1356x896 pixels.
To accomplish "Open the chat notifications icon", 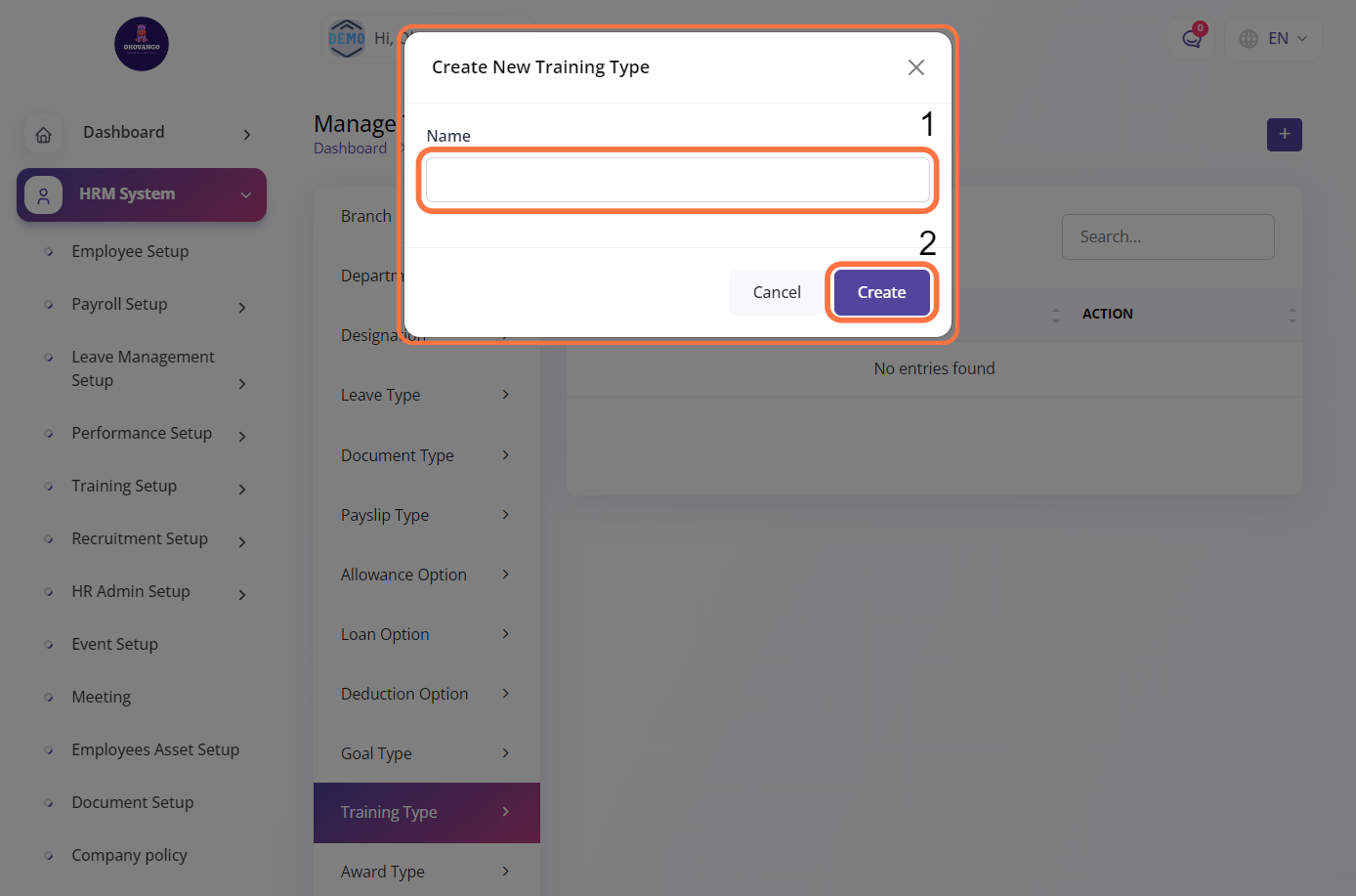I will pyautogui.click(x=1191, y=39).
